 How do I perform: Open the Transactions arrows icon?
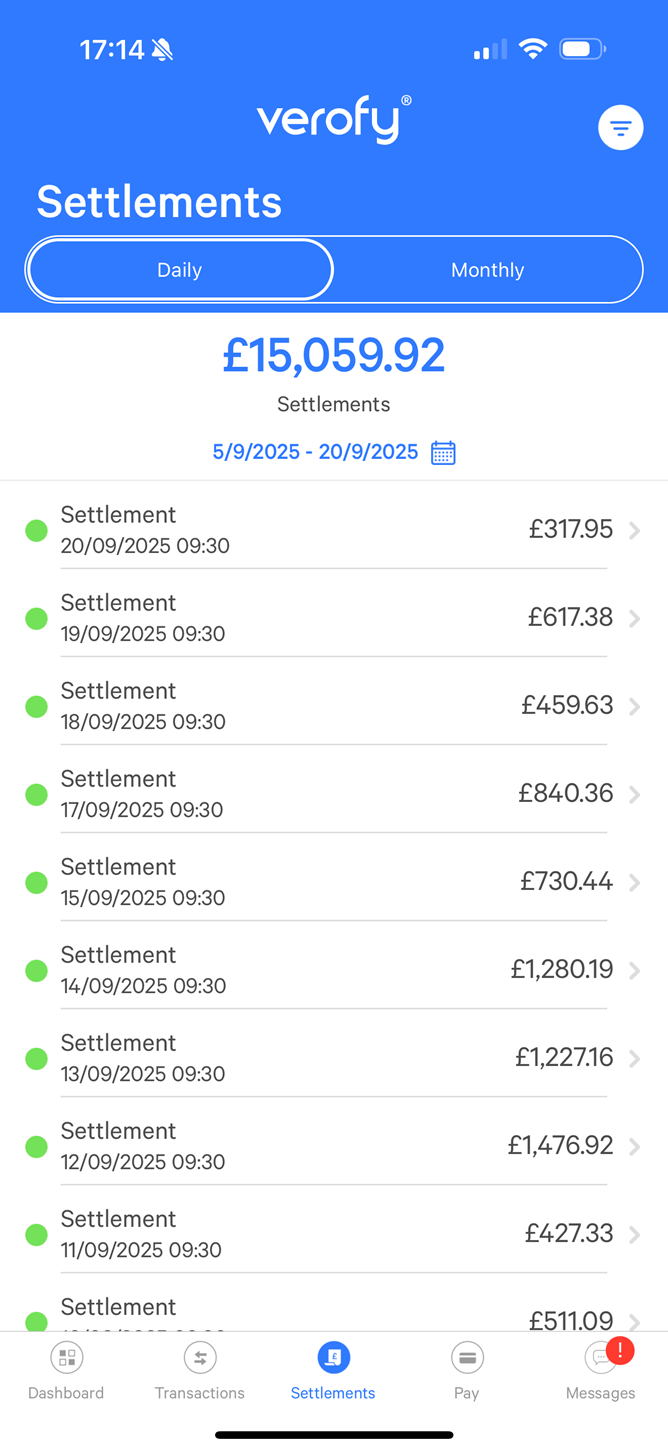click(x=200, y=1357)
